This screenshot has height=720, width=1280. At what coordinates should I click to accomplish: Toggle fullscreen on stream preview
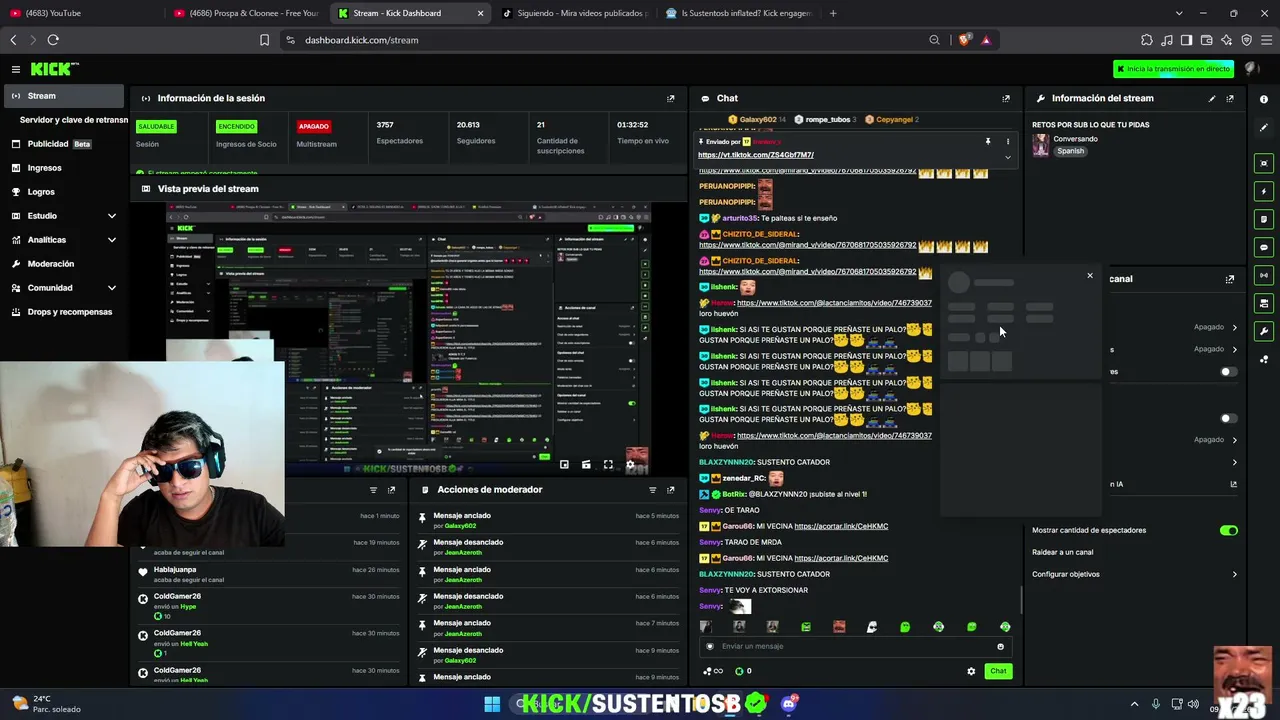608,465
